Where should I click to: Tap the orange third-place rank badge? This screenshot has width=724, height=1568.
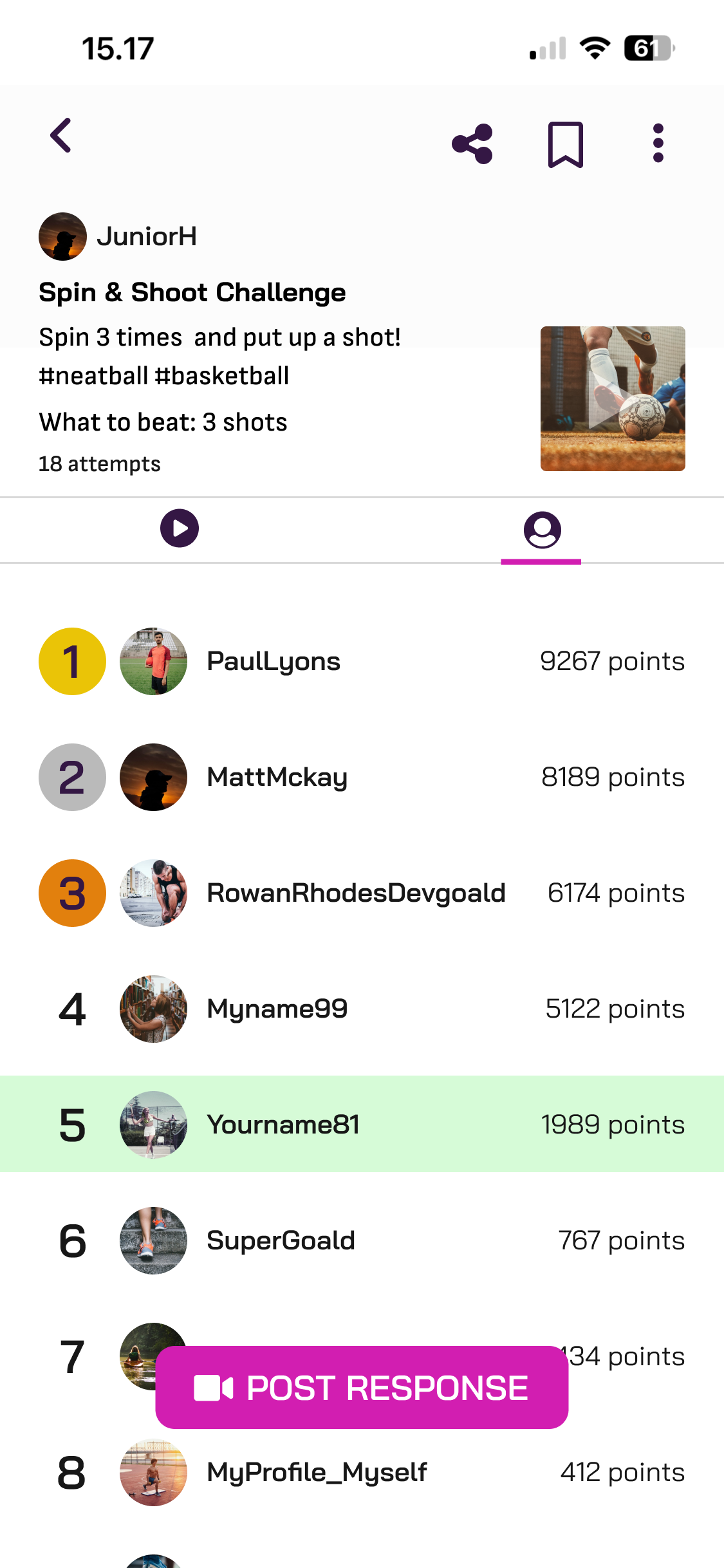click(72, 893)
